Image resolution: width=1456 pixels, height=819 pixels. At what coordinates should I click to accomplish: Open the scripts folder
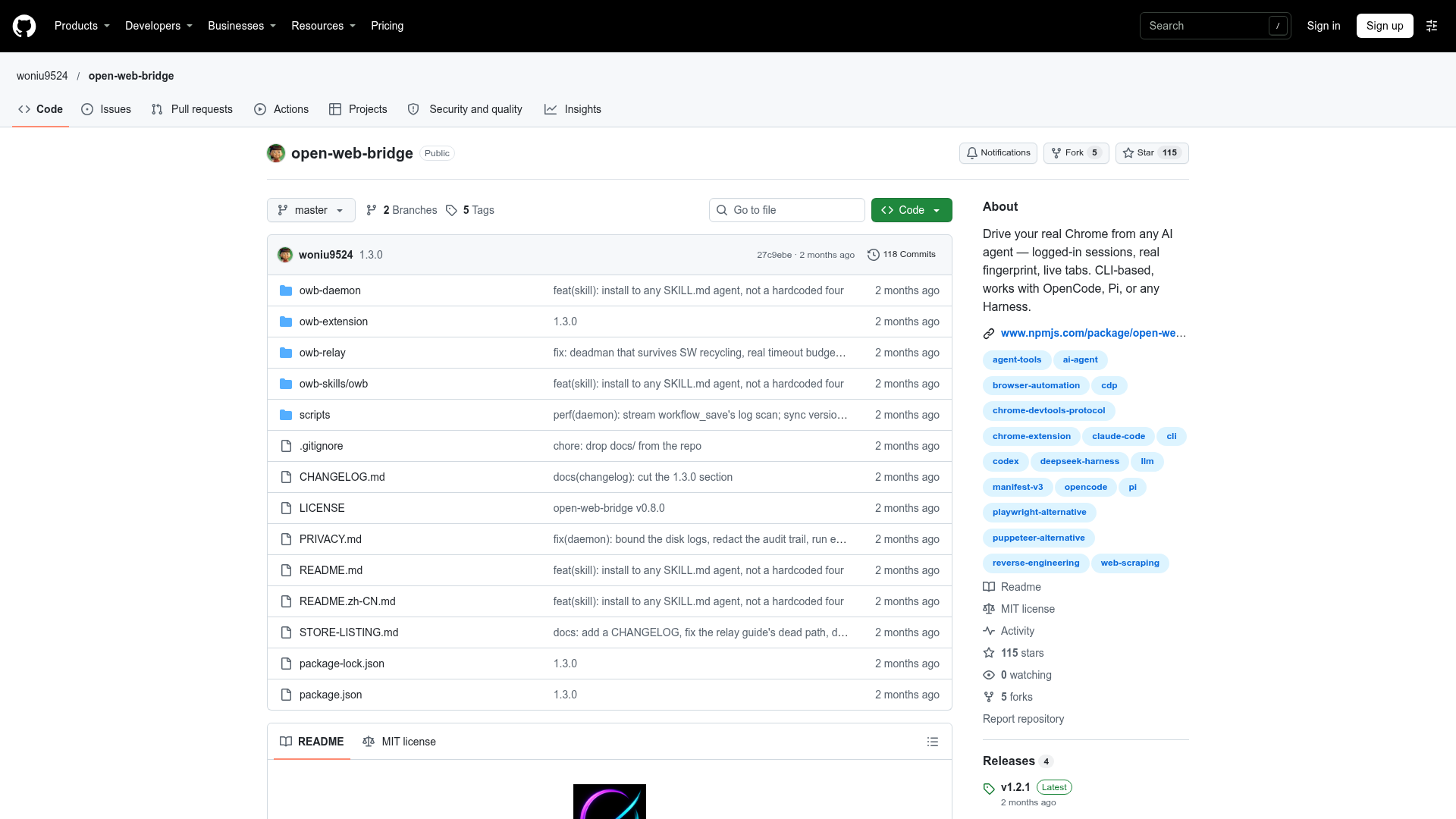coord(315,415)
